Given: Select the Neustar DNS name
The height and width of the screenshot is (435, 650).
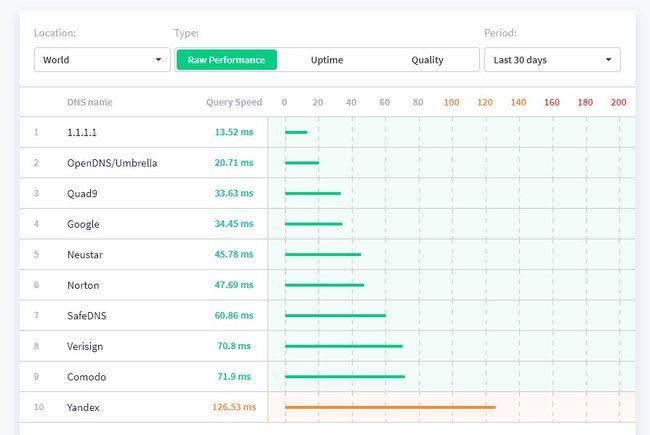Looking at the screenshot, I should (x=85, y=255).
